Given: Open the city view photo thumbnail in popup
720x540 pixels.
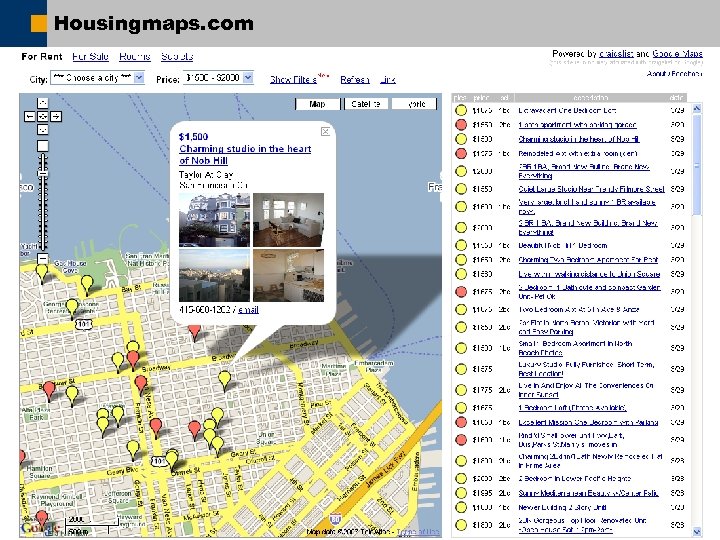Looking at the screenshot, I should [214, 276].
